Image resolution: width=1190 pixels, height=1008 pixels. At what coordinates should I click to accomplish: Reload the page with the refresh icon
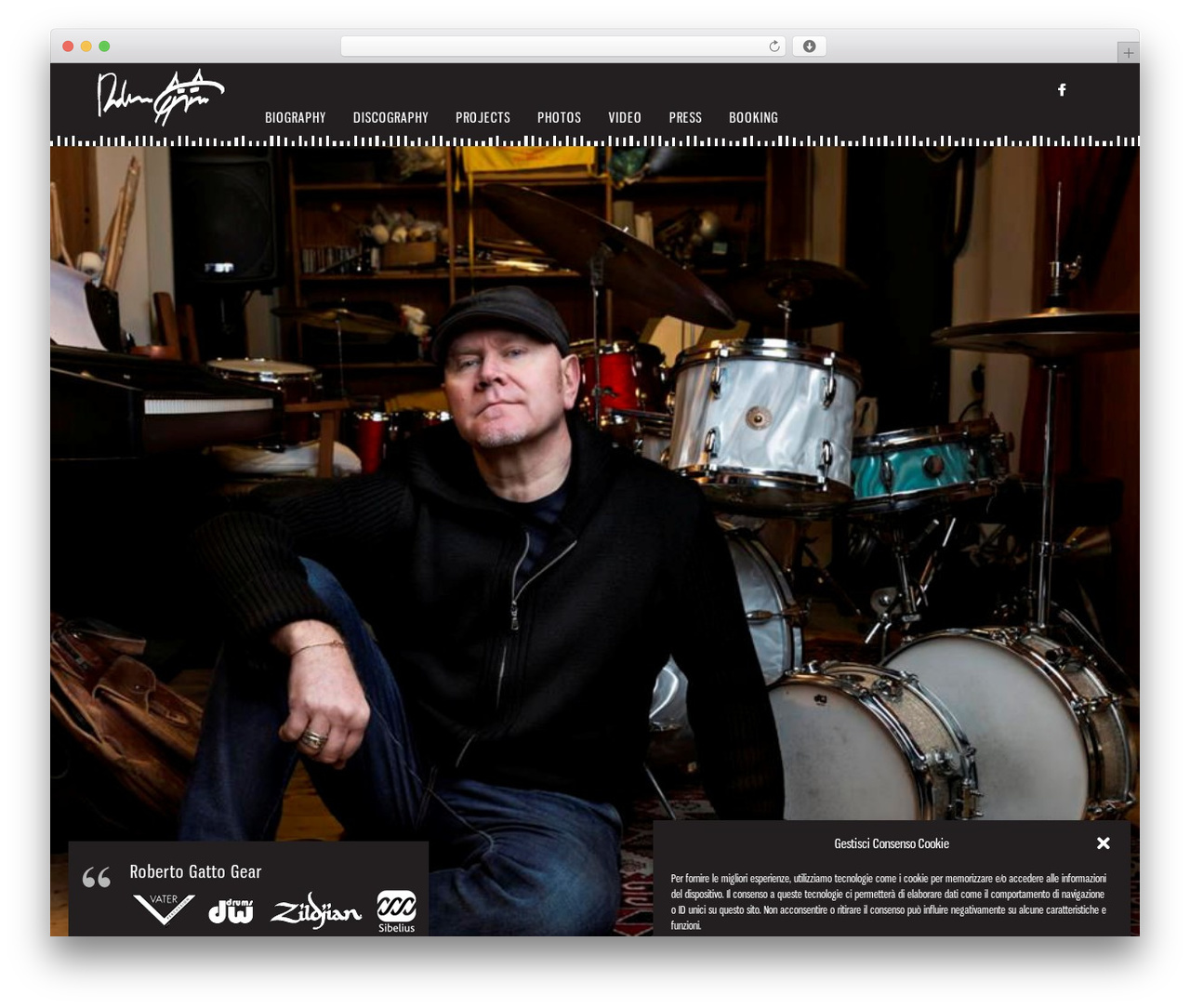pos(774,46)
